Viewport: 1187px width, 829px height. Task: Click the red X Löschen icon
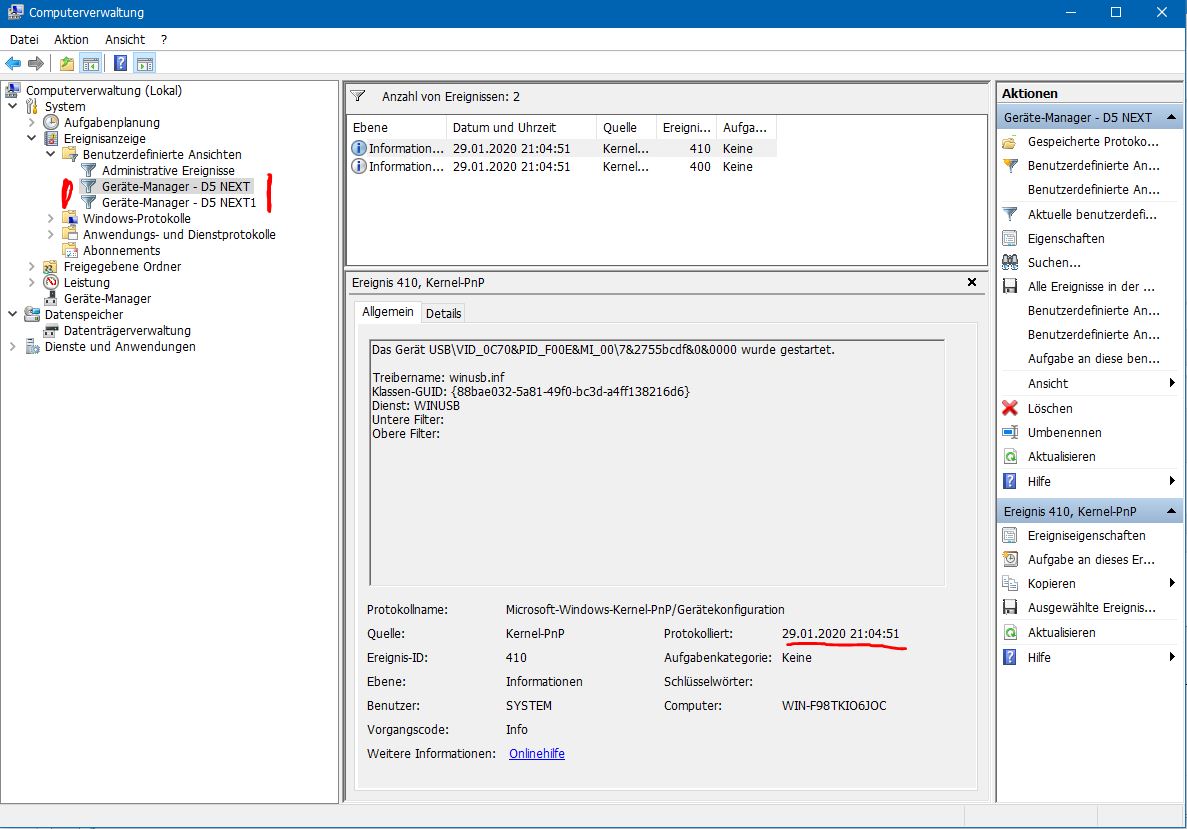1010,408
